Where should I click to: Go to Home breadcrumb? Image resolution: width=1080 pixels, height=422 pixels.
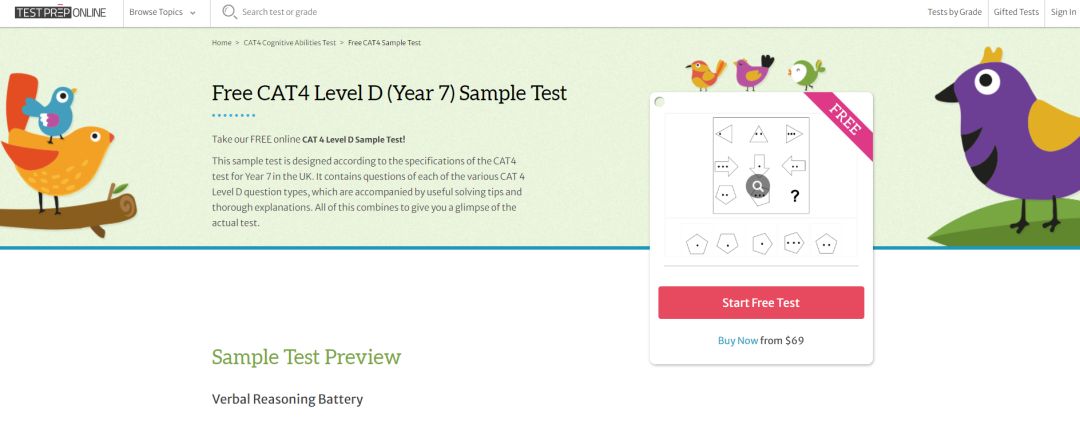(222, 43)
